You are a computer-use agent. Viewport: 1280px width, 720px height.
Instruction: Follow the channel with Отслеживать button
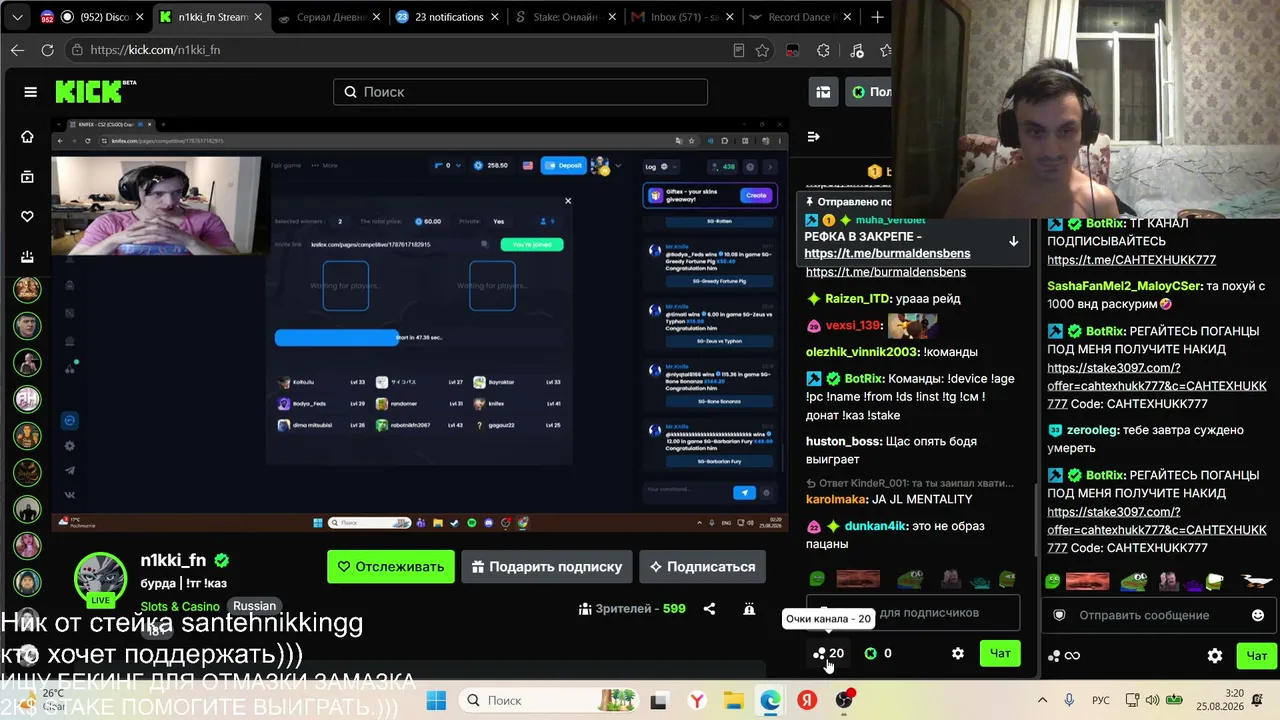pos(391,567)
